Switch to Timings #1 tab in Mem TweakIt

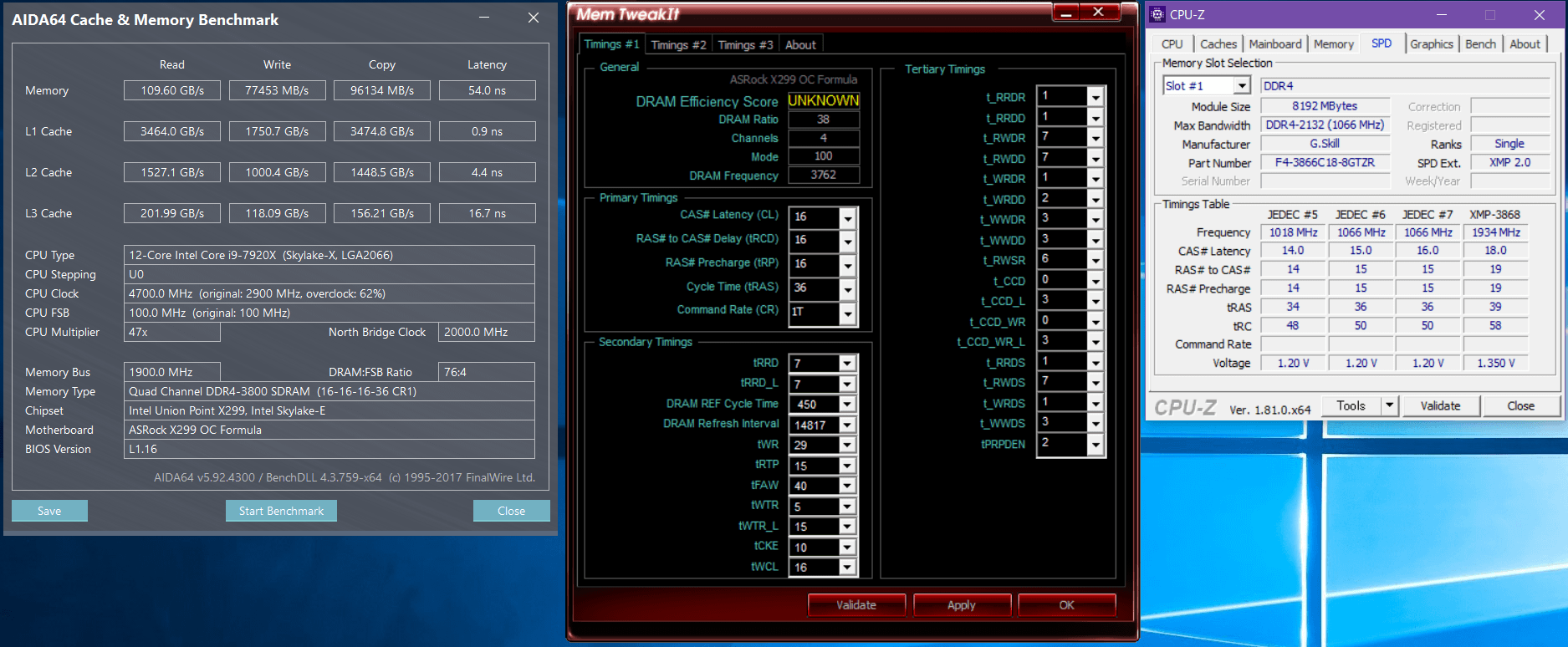point(611,44)
